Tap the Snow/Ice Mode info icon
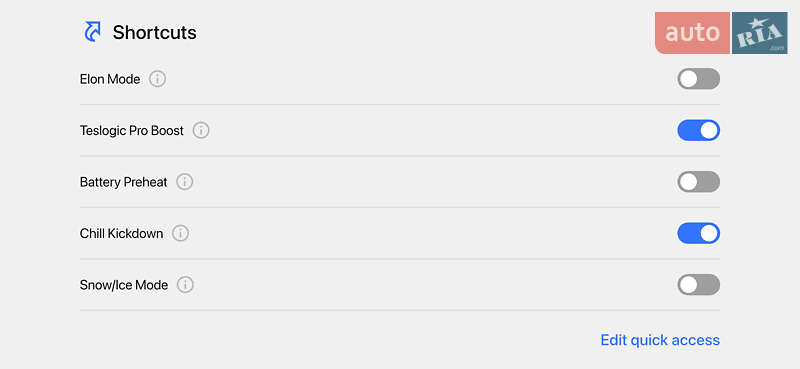 (185, 285)
